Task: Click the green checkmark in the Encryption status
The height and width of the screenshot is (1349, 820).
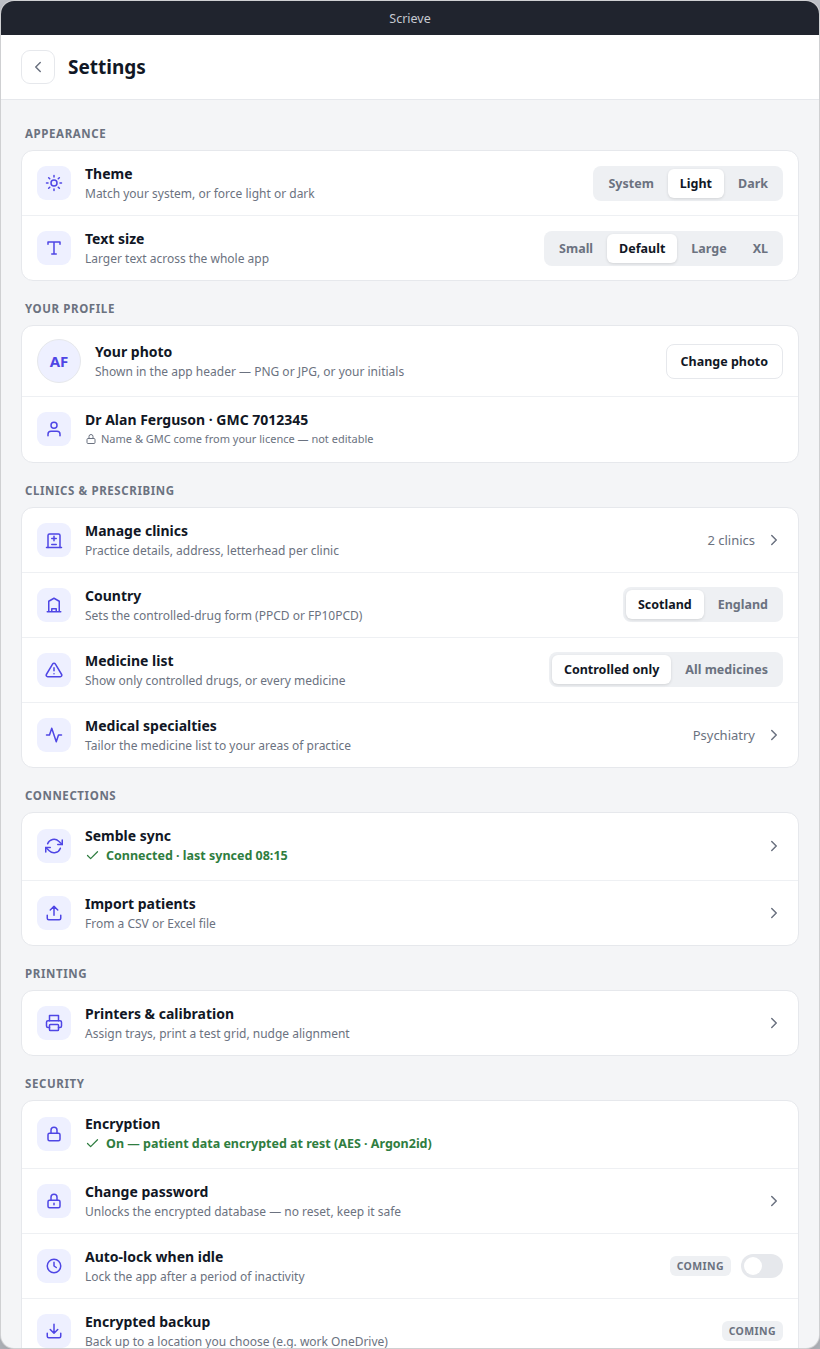Action: click(x=92, y=1143)
